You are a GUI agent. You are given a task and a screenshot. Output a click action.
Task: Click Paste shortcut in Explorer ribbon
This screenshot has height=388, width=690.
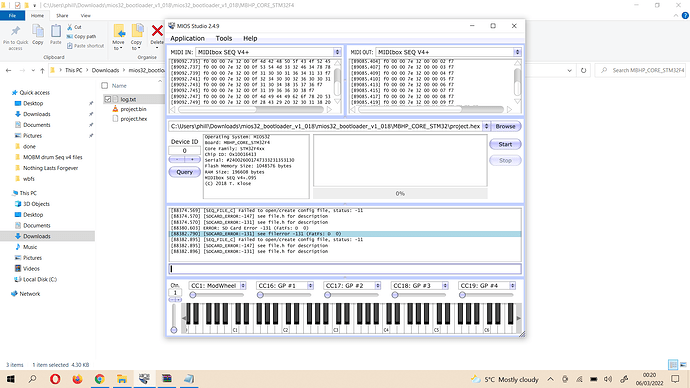(x=85, y=46)
